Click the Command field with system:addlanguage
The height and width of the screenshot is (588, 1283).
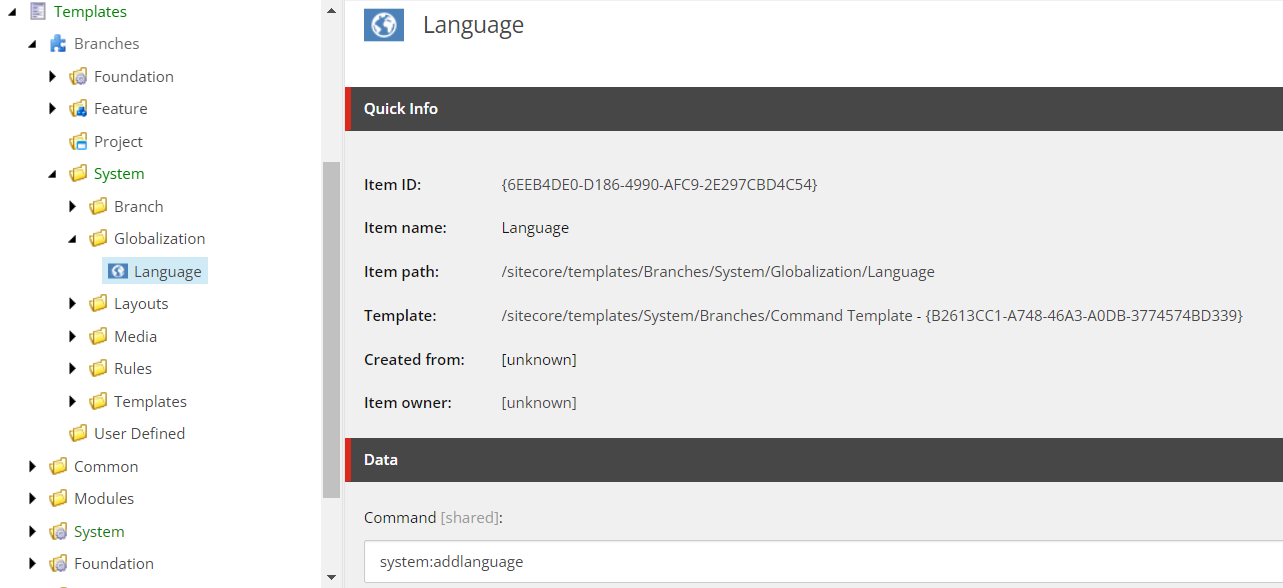[824, 562]
